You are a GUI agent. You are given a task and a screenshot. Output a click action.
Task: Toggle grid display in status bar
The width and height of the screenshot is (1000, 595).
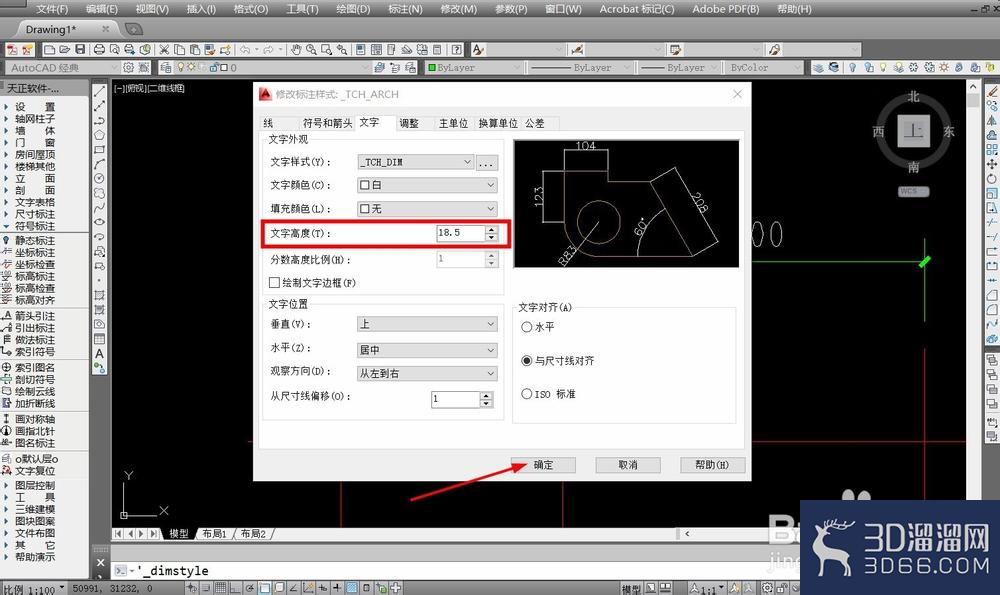pyautogui.click(x=220, y=587)
